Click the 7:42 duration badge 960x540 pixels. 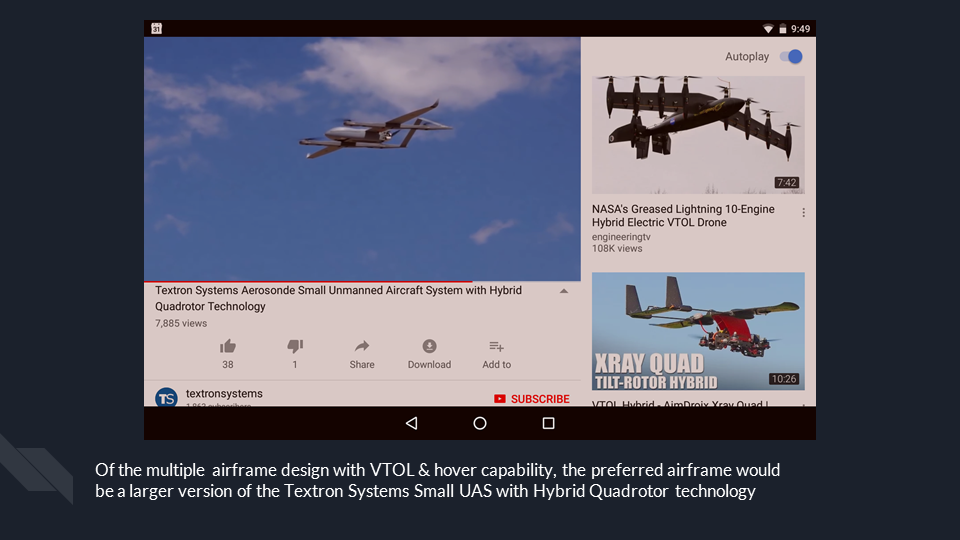tap(786, 182)
